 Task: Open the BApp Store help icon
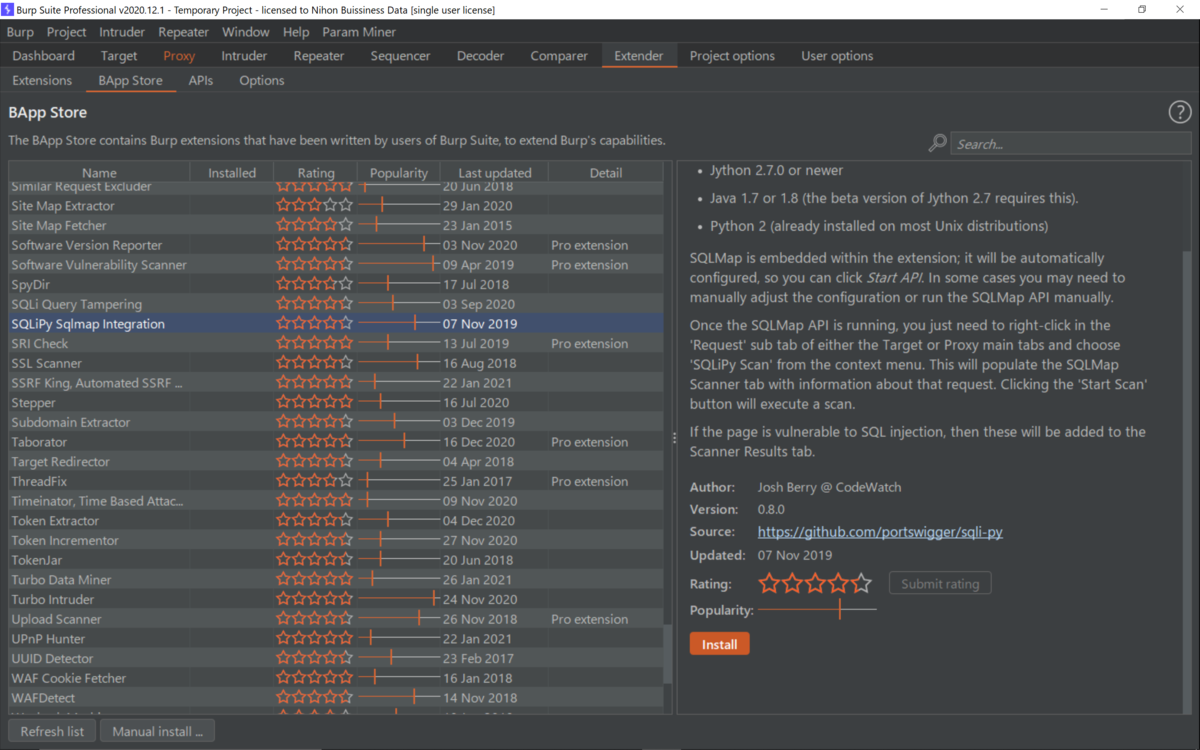click(x=1179, y=113)
